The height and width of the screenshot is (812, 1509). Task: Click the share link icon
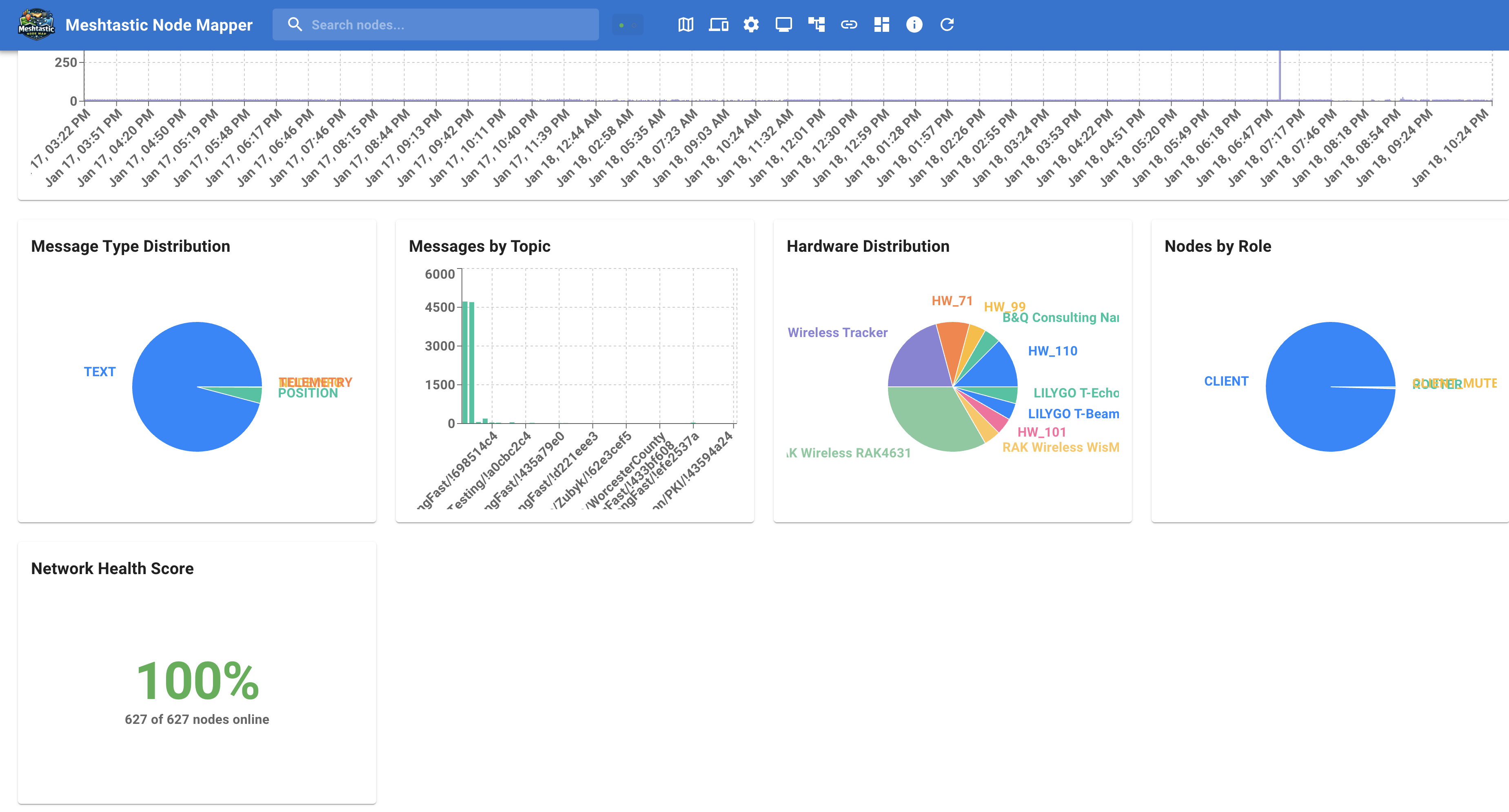pyautogui.click(x=849, y=24)
